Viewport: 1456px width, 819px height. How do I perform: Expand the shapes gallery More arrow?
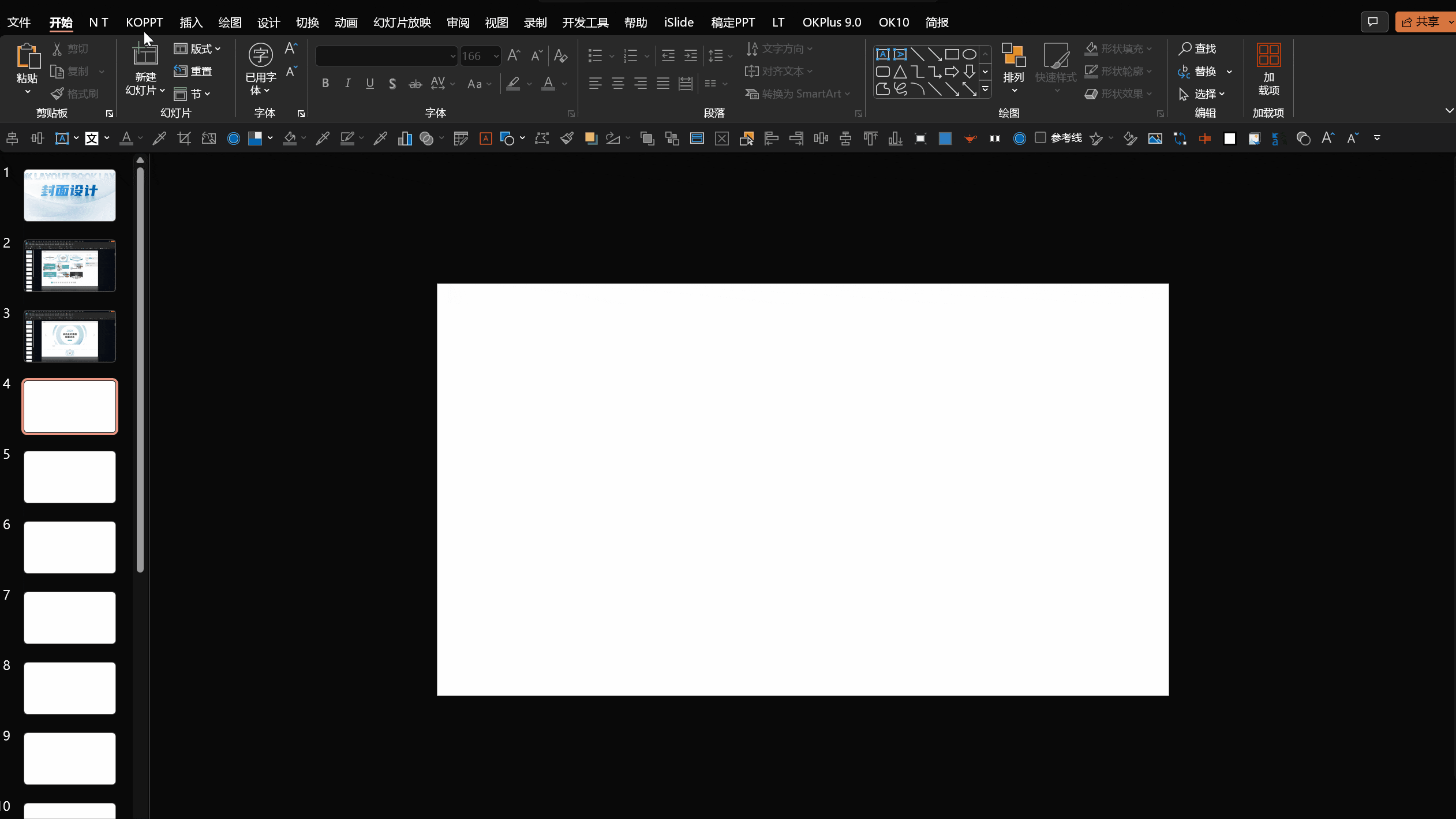[985, 89]
